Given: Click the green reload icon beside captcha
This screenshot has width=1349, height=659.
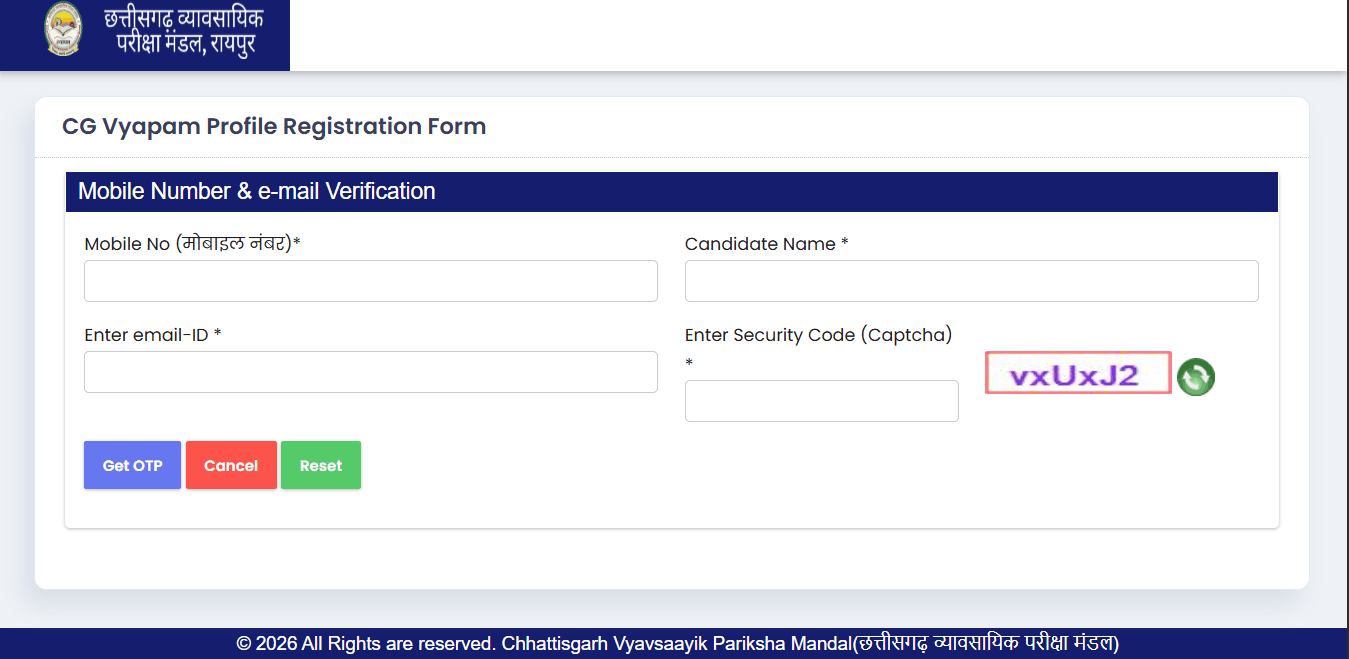Looking at the screenshot, I should click(x=1196, y=377).
